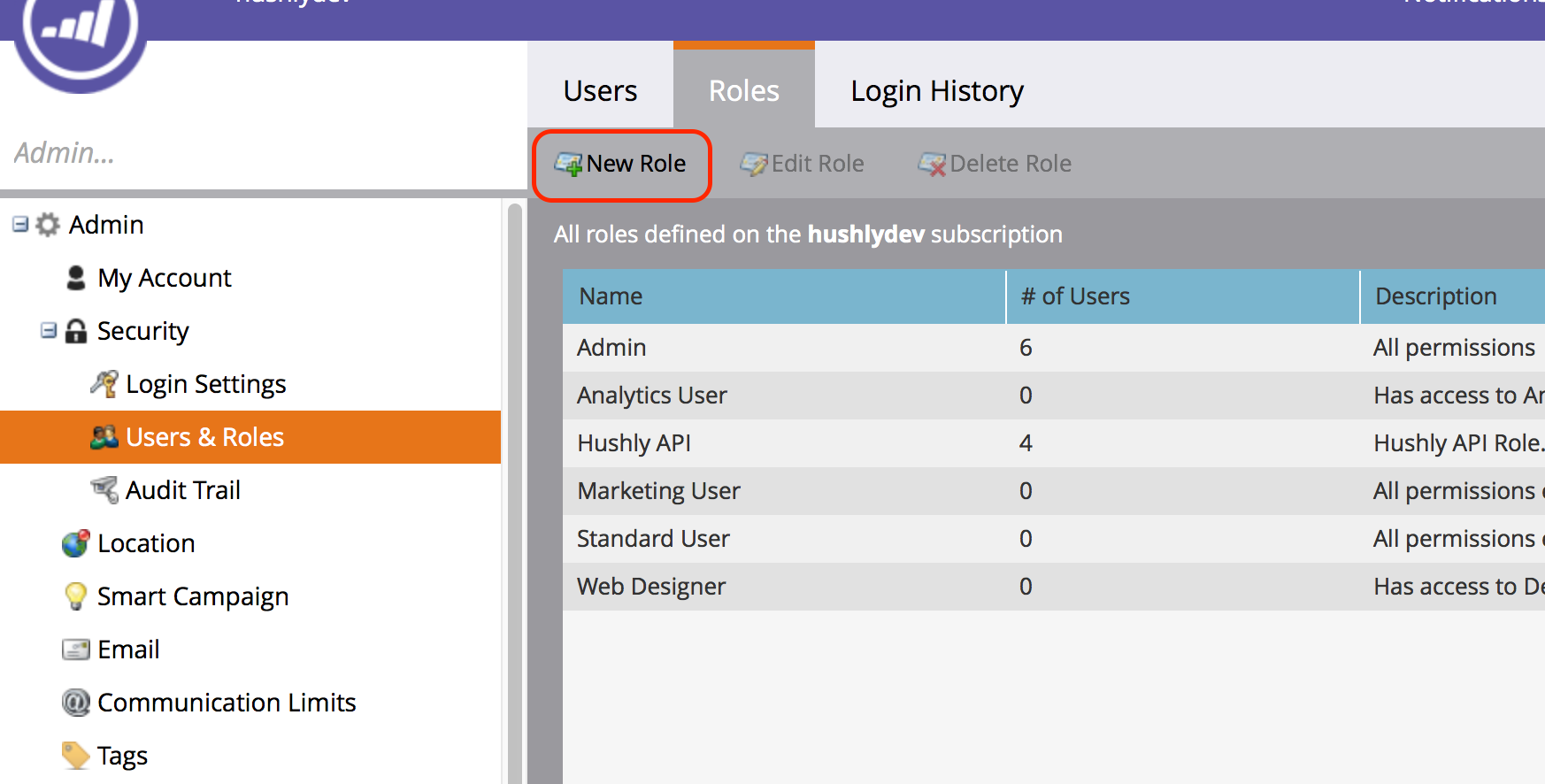The width and height of the screenshot is (1545, 784).
Task: Open Location in the tree
Action: coord(146,543)
